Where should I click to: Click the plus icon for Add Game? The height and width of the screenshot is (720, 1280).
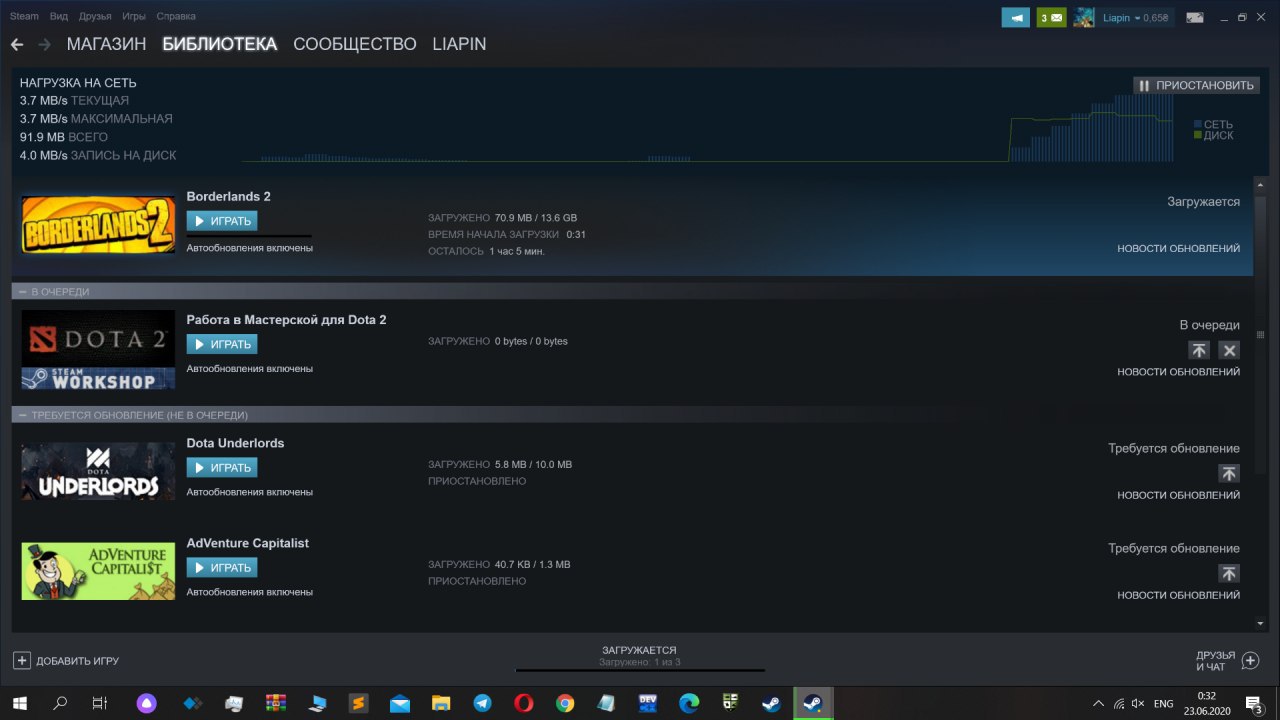pos(22,660)
